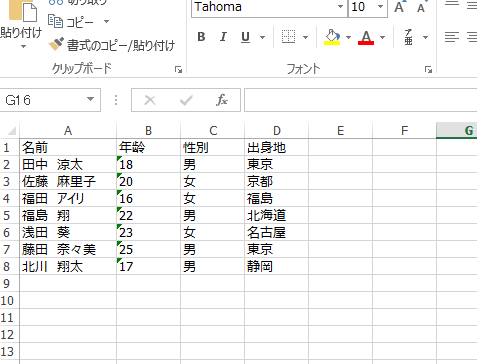The height and width of the screenshot is (364, 477).
Task: Select row 13 header
Action: (9, 351)
